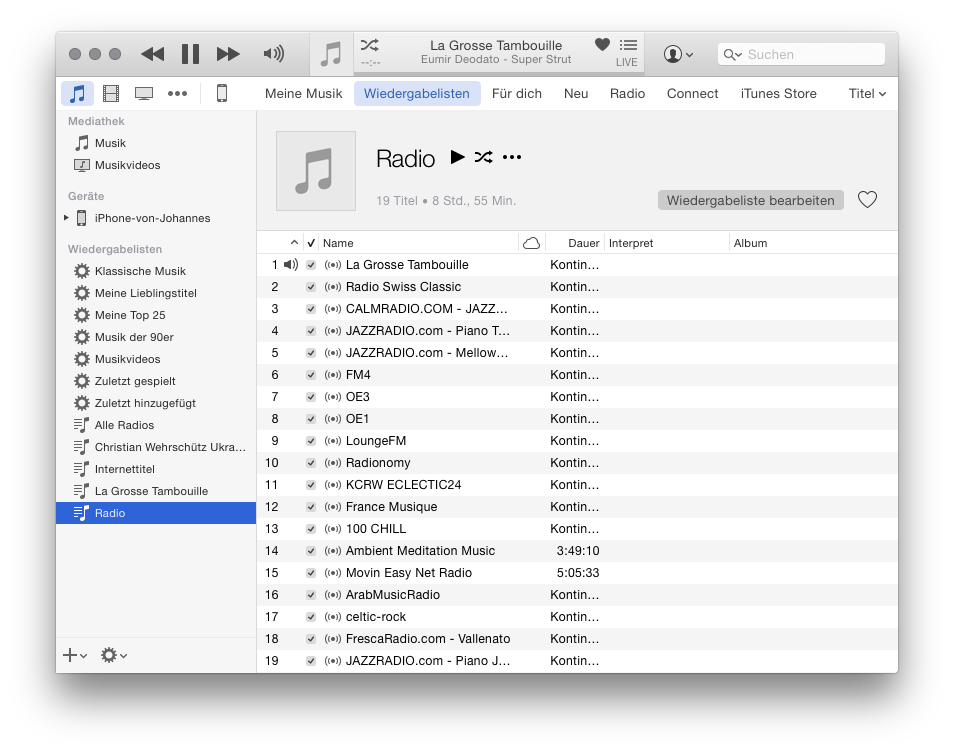Open Alle Radios playlist
Image resolution: width=954 pixels, height=753 pixels.
[x=156, y=425]
